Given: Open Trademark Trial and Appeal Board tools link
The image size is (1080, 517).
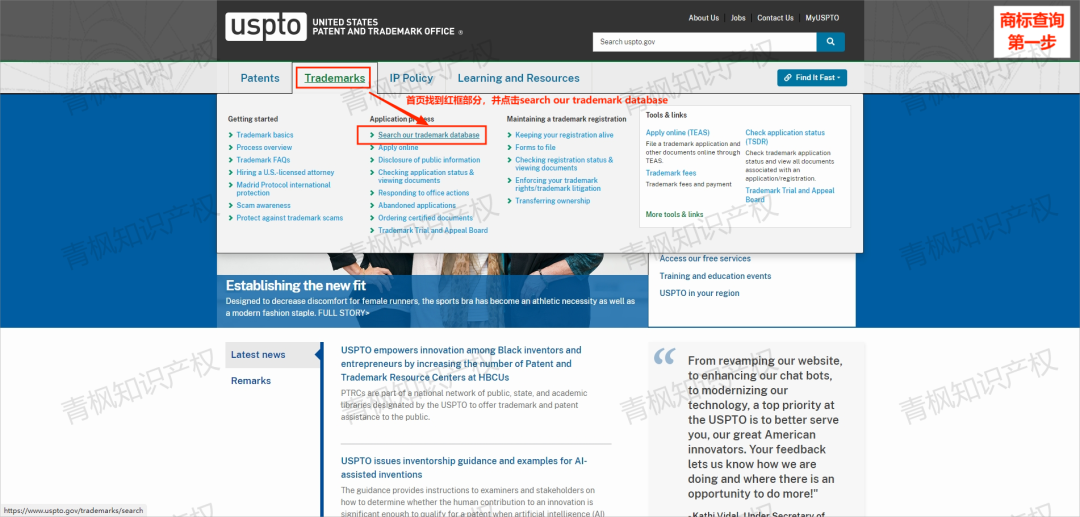Looking at the screenshot, I should (789, 195).
